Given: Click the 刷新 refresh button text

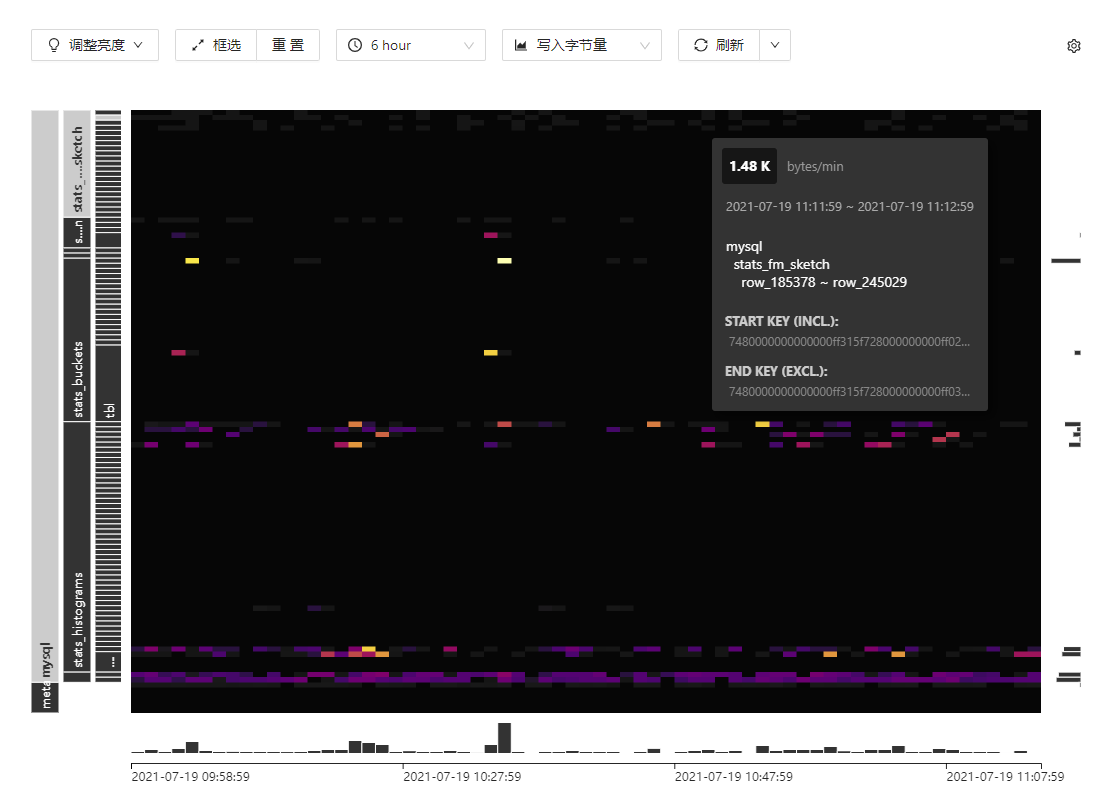Looking at the screenshot, I should tap(729, 45).
